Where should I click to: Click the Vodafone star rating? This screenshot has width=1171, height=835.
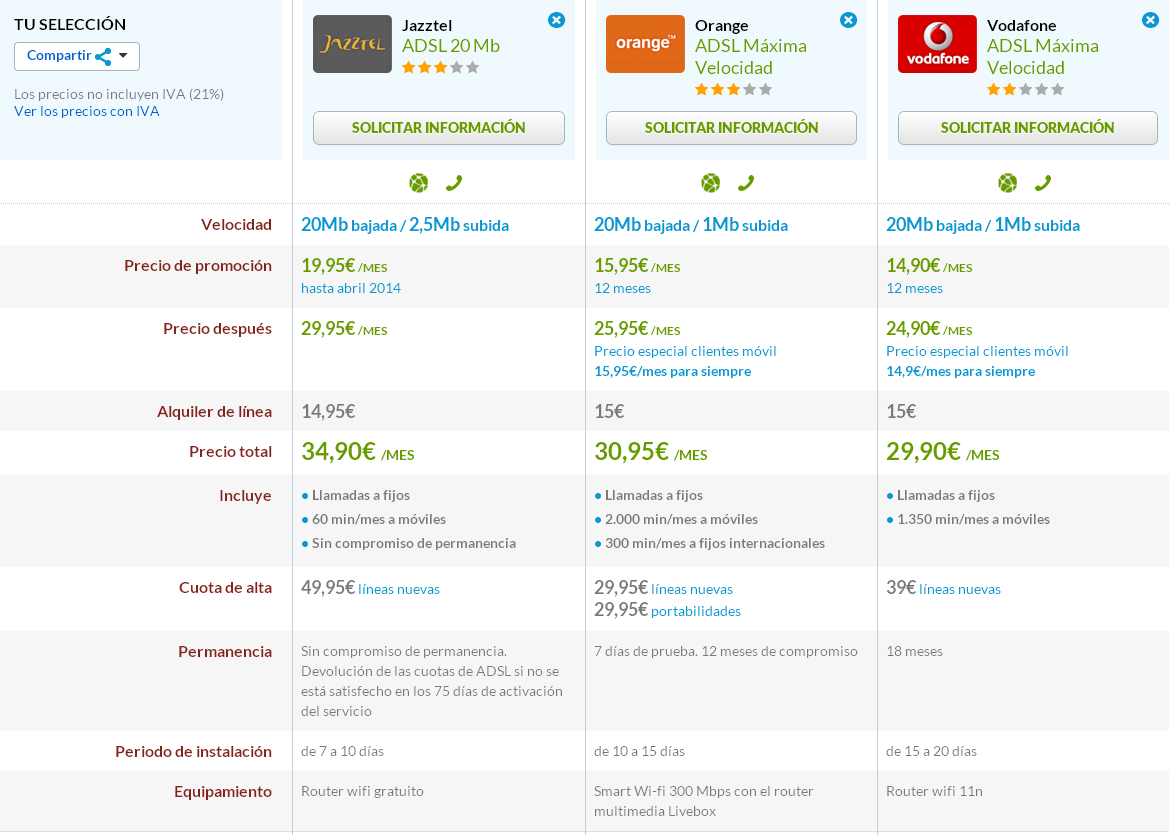click(1025, 90)
